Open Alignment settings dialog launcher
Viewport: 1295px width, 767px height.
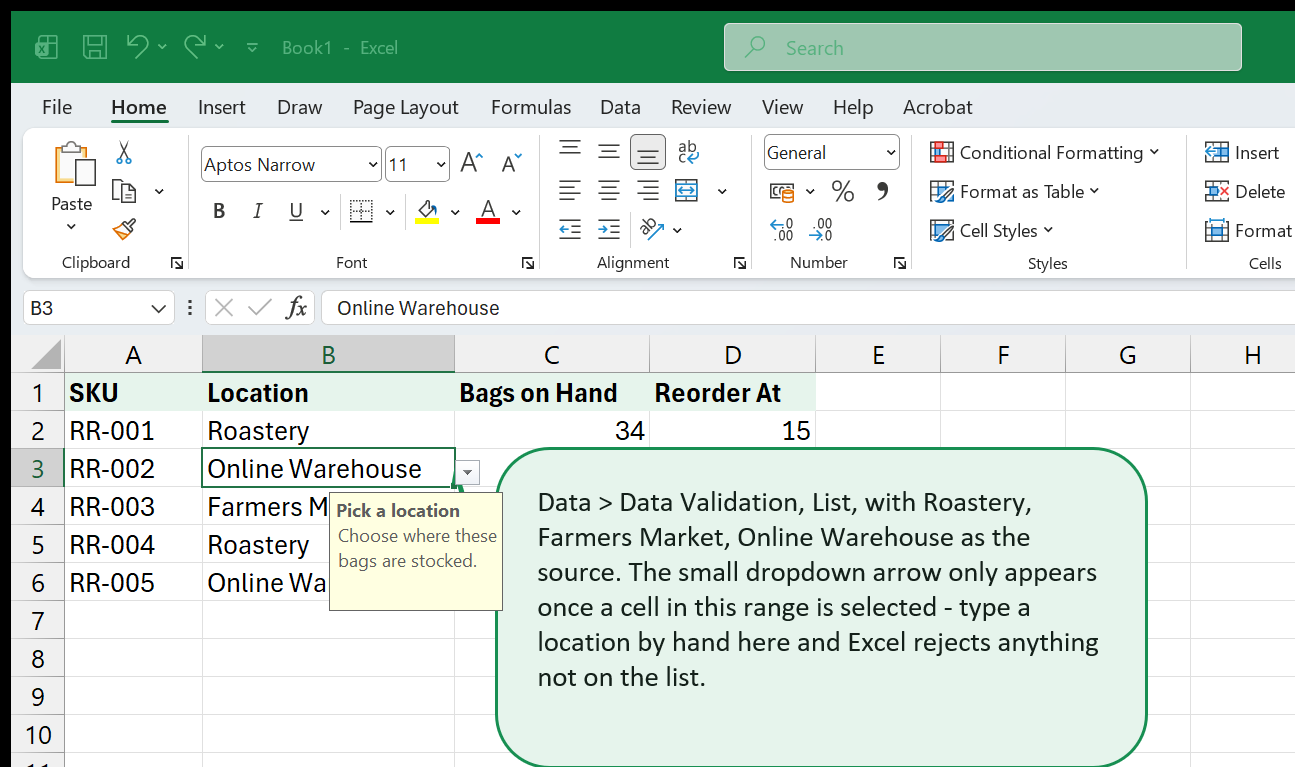(x=740, y=263)
